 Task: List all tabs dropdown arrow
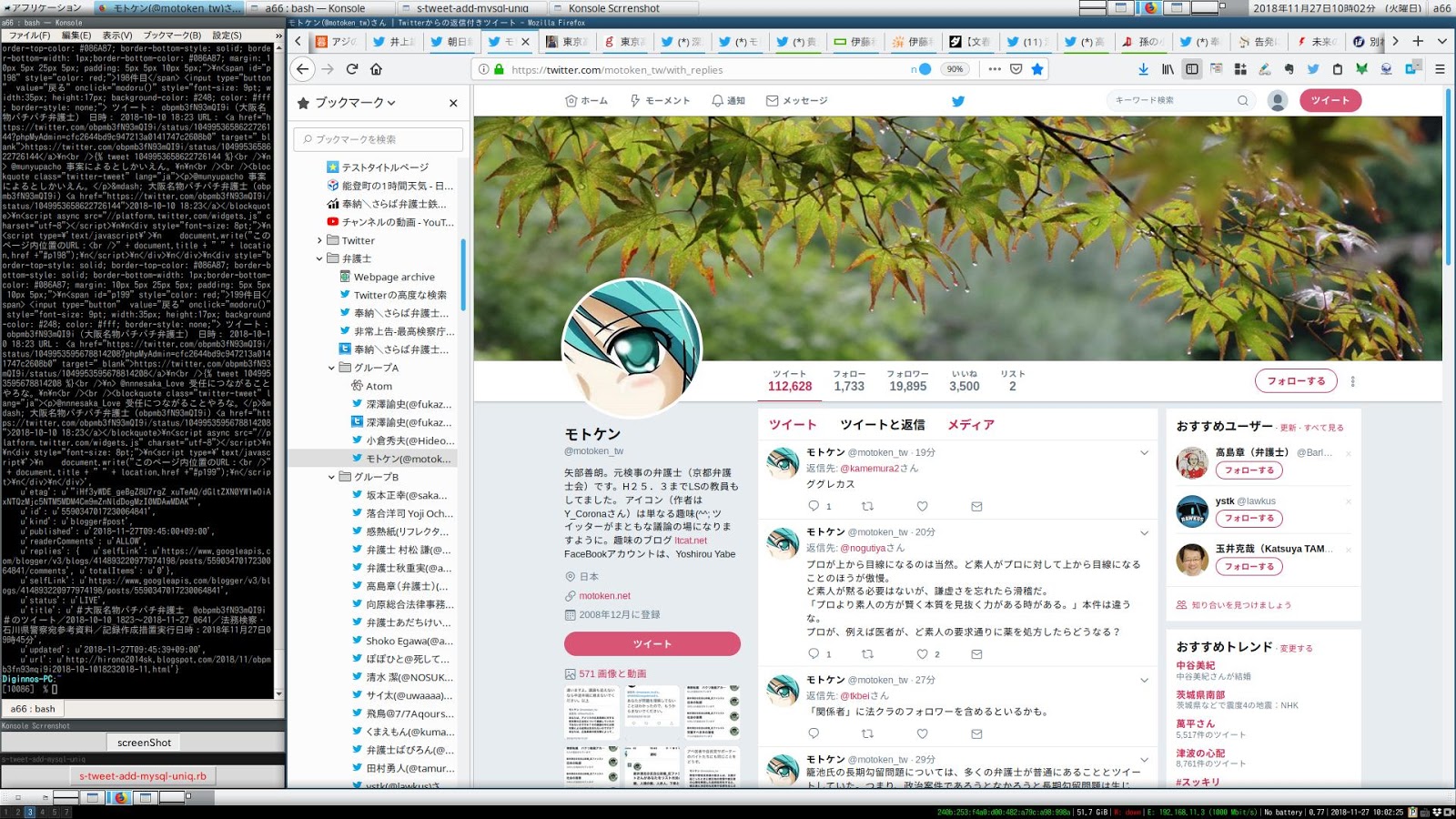(x=1441, y=41)
